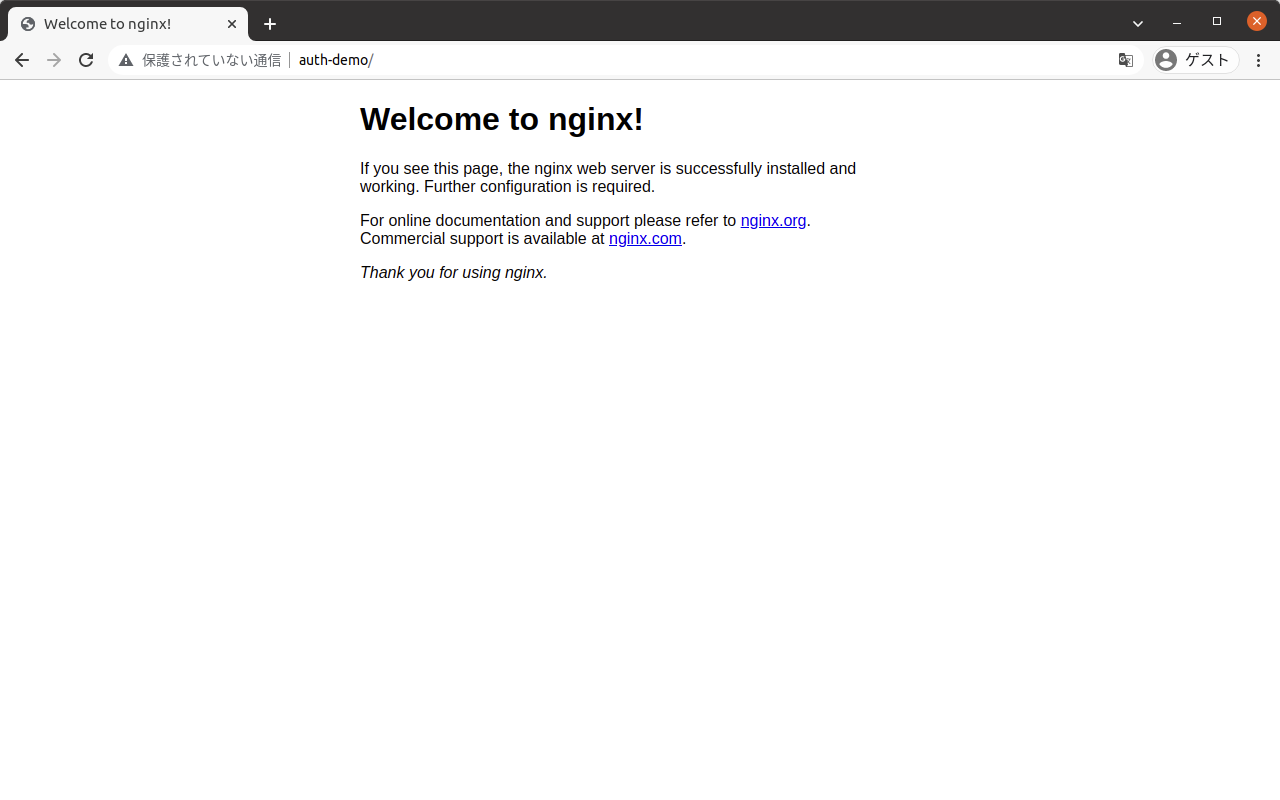Select the Welcome to nginx! tab

(x=128, y=24)
